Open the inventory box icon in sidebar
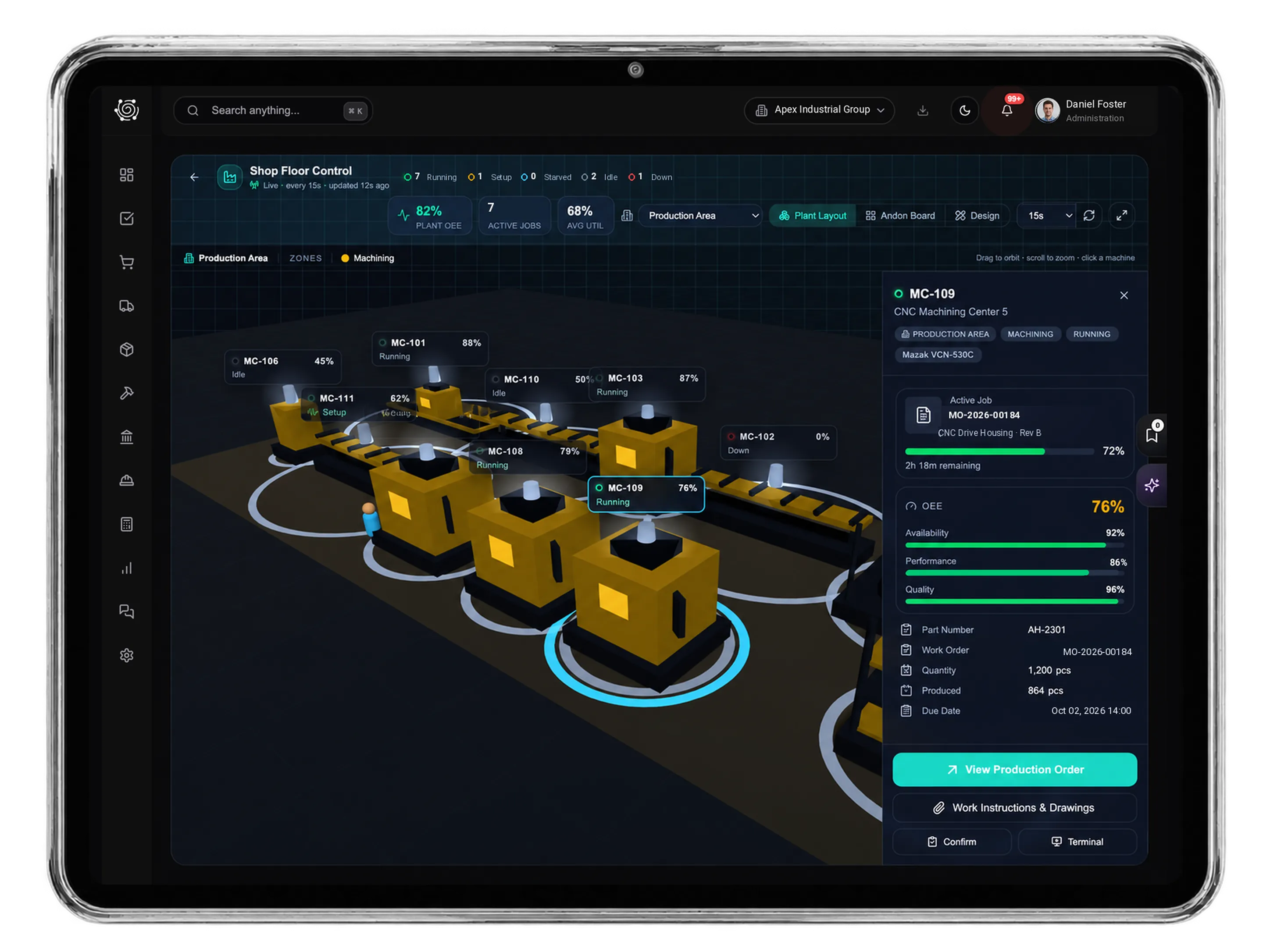The image size is (1270, 952). pyautogui.click(x=126, y=349)
